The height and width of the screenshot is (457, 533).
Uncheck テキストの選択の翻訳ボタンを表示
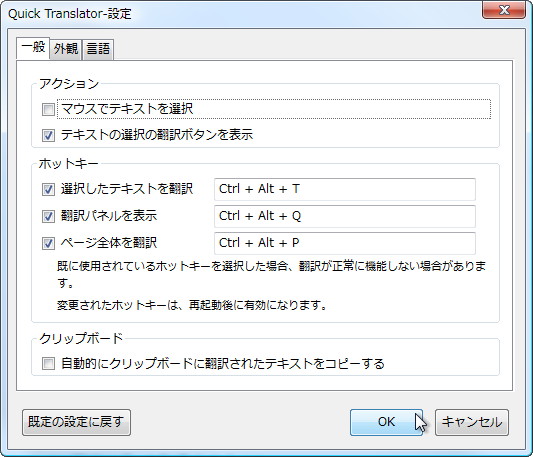[48, 135]
